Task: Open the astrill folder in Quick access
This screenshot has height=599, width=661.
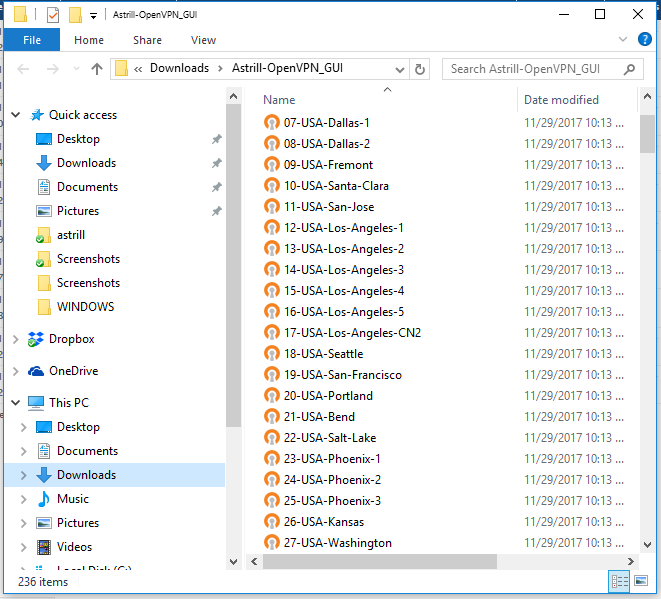Action: 71,235
